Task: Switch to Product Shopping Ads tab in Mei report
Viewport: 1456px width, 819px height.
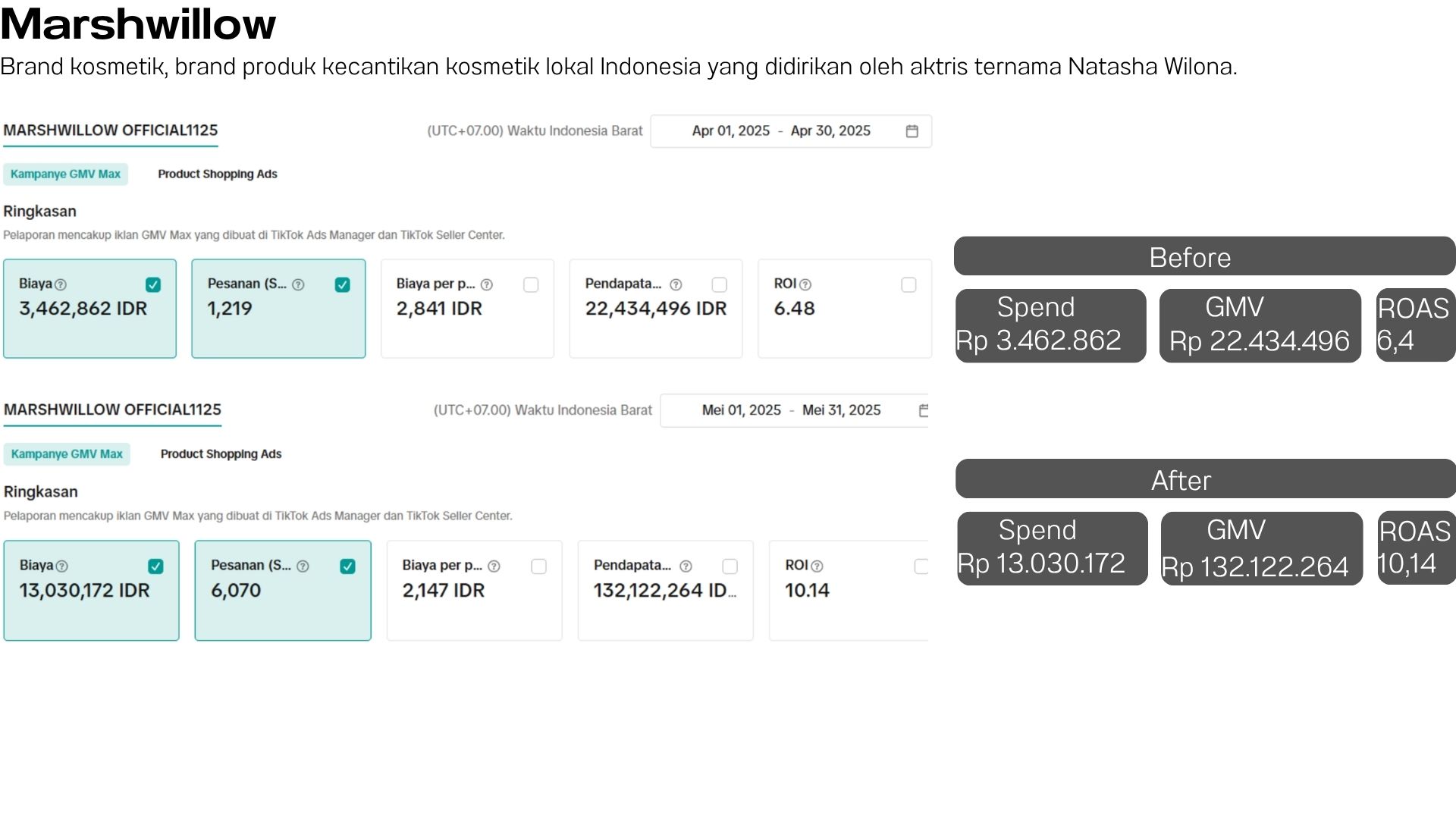Action: [x=221, y=453]
